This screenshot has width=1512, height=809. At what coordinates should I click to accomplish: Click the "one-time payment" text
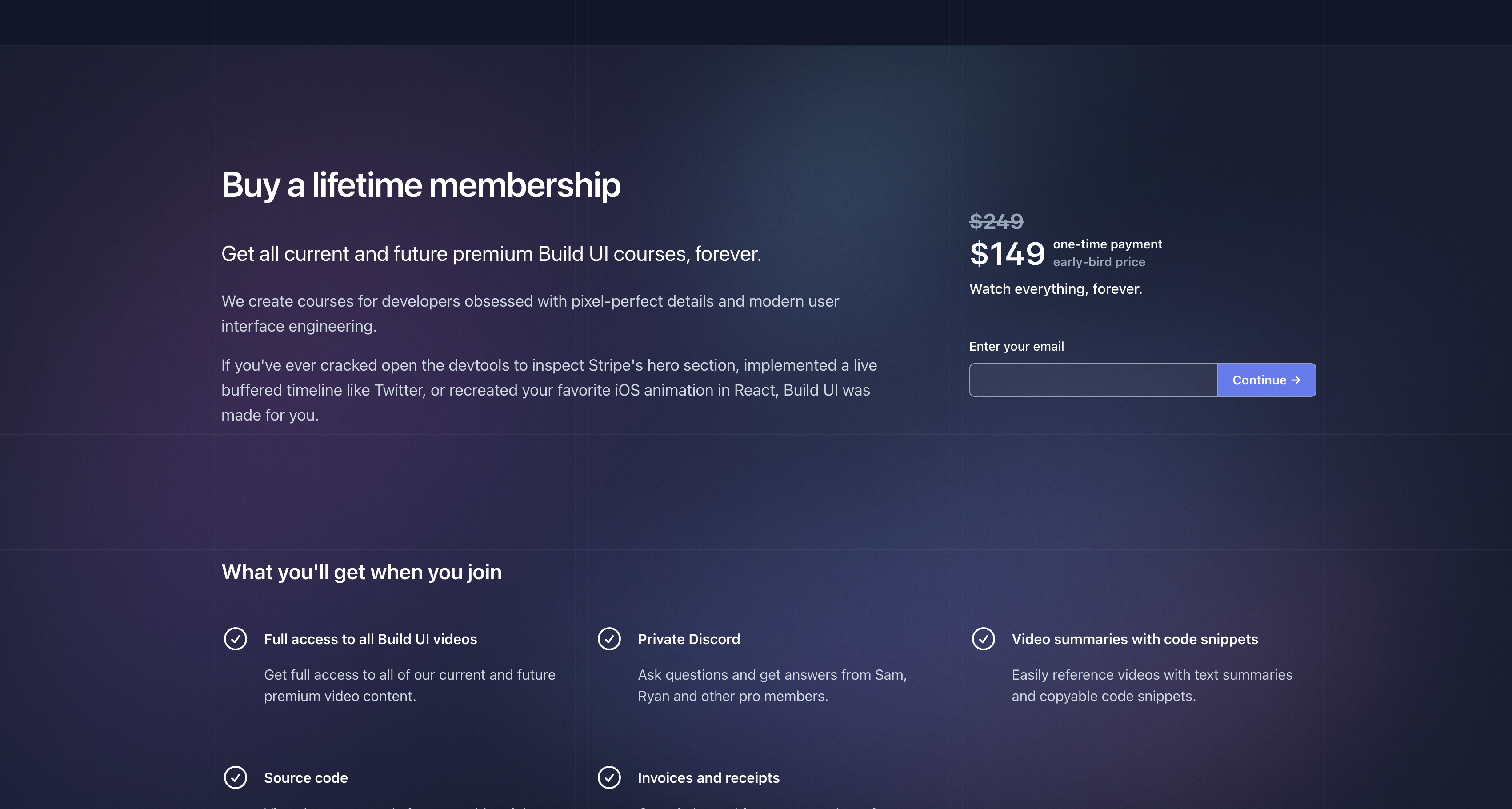pos(1107,244)
